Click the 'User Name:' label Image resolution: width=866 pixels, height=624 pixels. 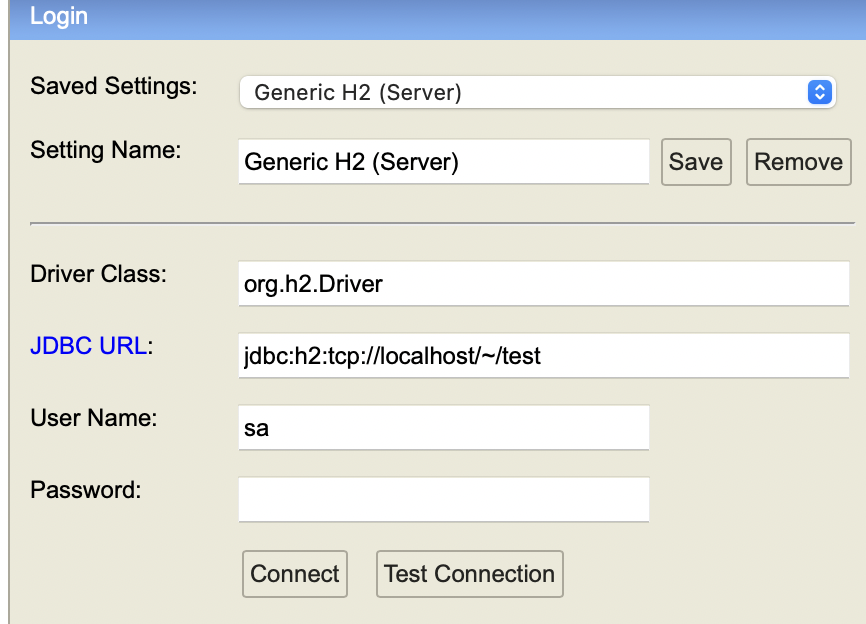tap(94, 418)
